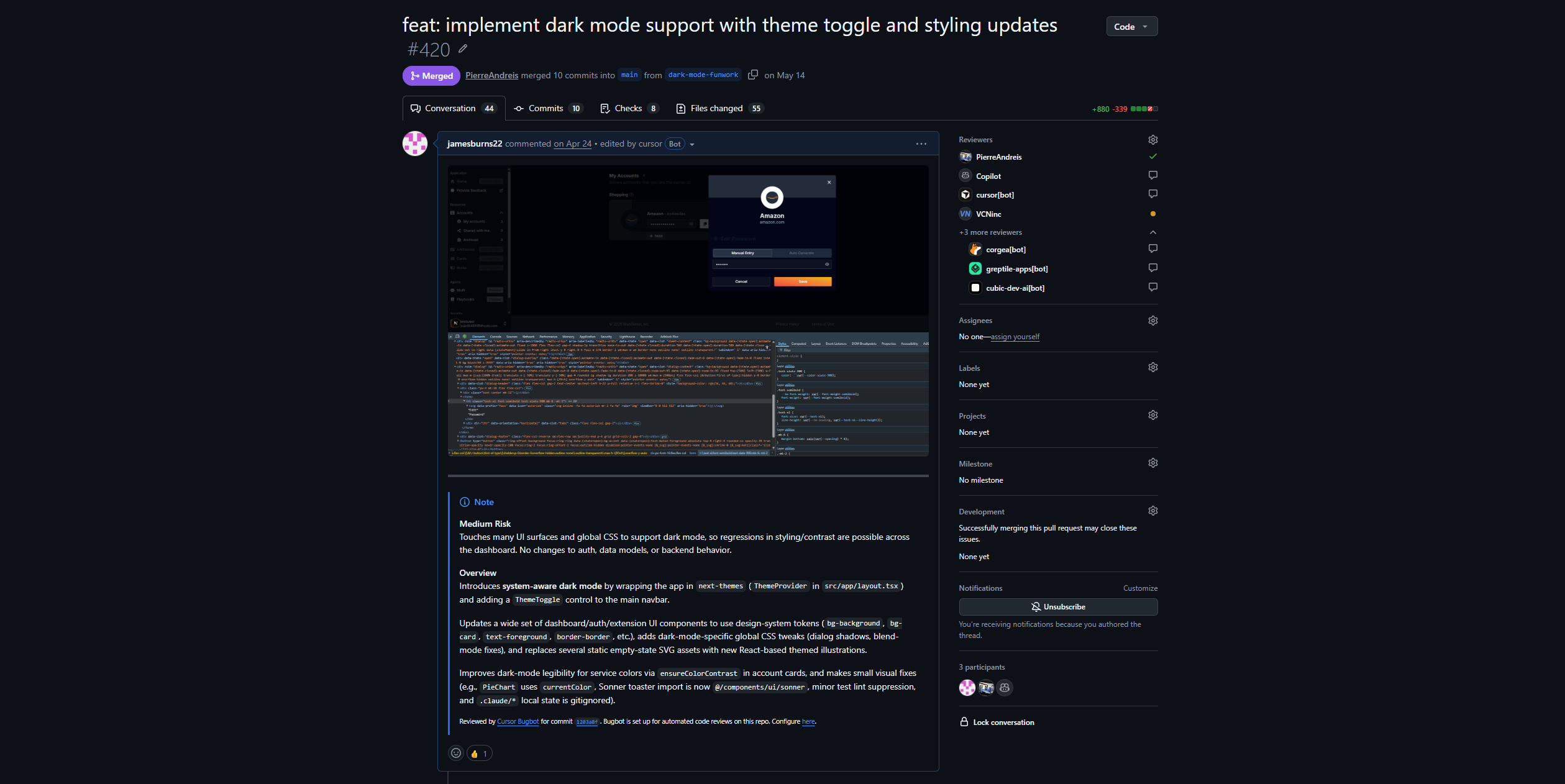Image resolution: width=1565 pixels, height=784 pixels.
Task: Click the jamesburns22 author name
Action: point(475,144)
